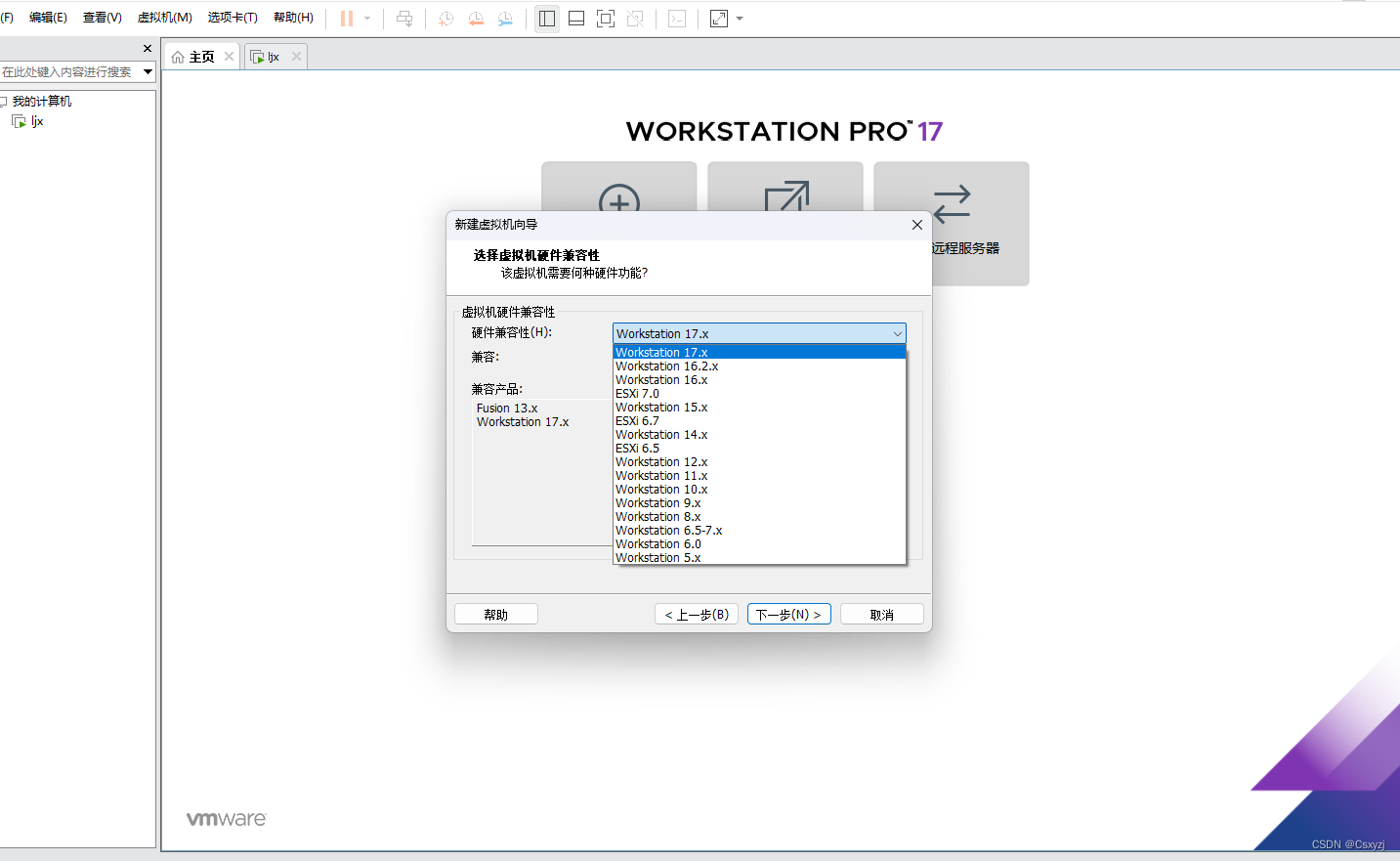1400x861 pixels.
Task: Select Workstation 11.x from the list
Action: (759, 476)
